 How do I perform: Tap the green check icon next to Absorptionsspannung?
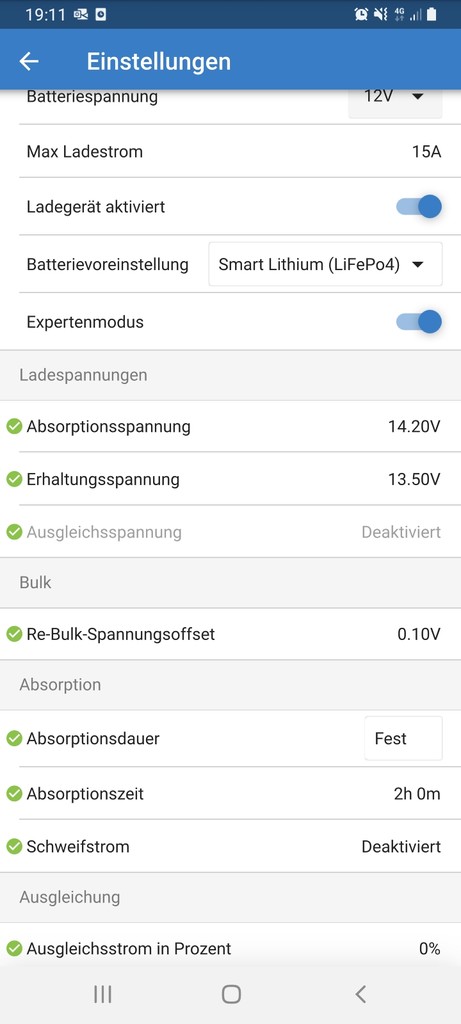pyautogui.click(x=14, y=426)
